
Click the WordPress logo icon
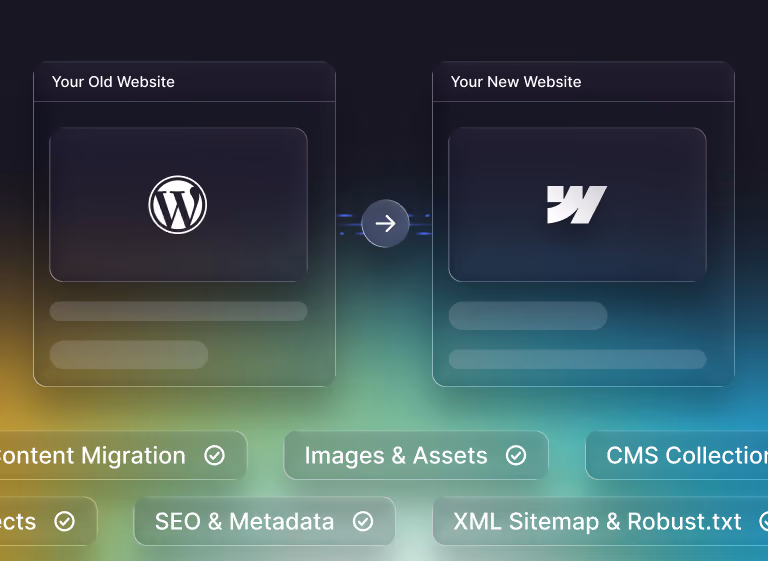pyautogui.click(x=178, y=205)
